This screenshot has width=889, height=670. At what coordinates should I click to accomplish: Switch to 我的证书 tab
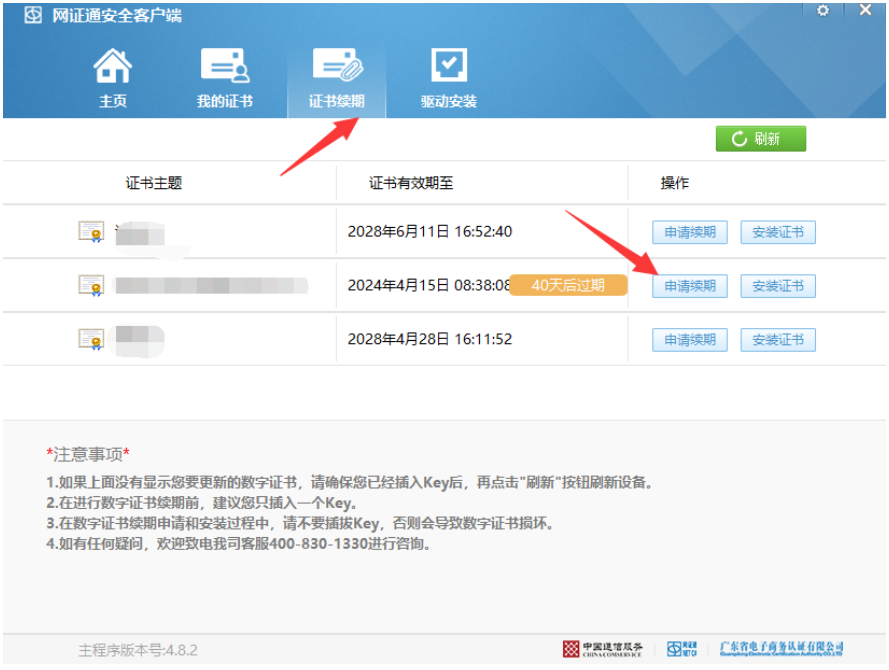pyautogui.click(x=224, y=78)
